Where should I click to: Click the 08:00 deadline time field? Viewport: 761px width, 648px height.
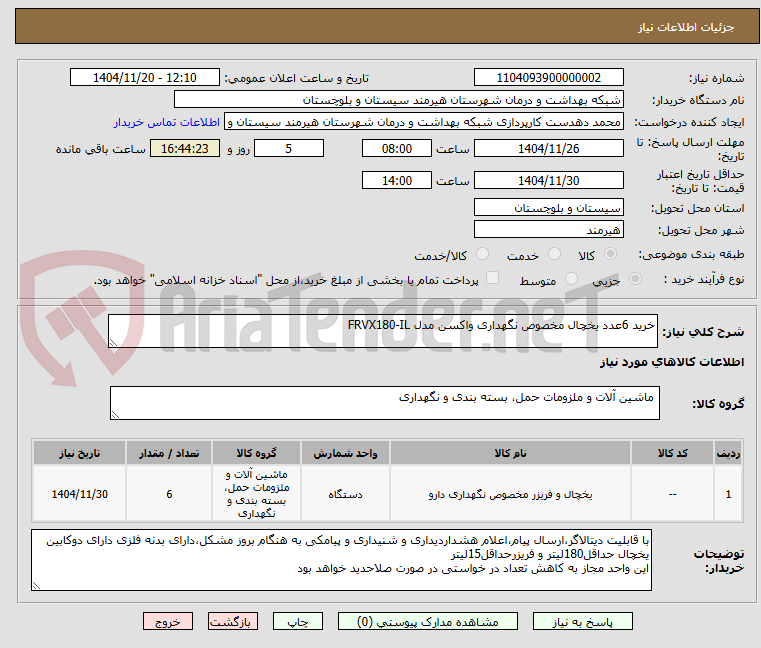[x=397, y=148]
